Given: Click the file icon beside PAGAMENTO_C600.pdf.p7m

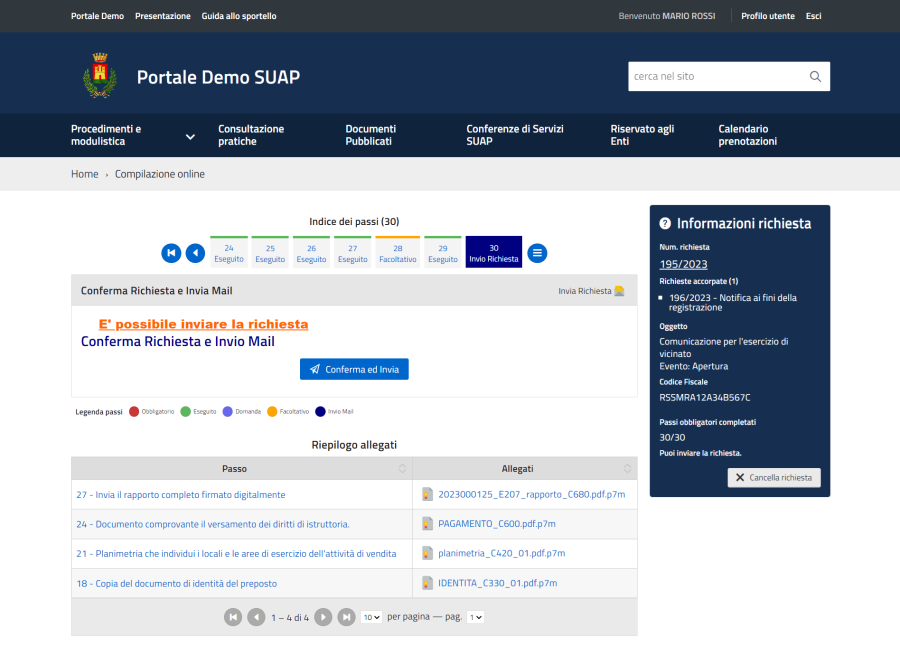Looking at the screenshot, I should point(427,524).
